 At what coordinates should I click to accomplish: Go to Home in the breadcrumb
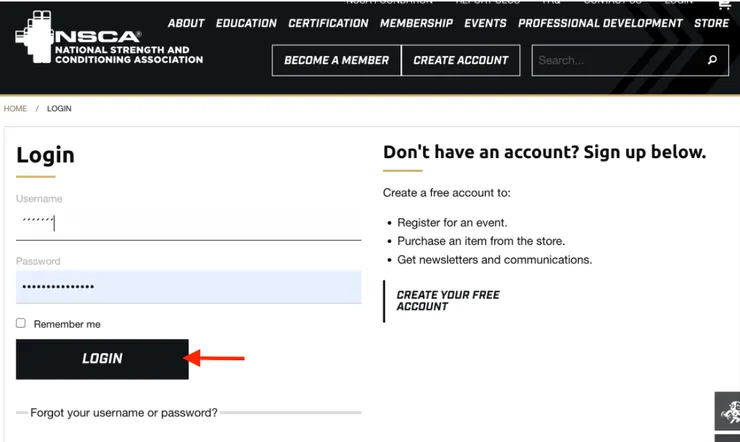(15, 108)
